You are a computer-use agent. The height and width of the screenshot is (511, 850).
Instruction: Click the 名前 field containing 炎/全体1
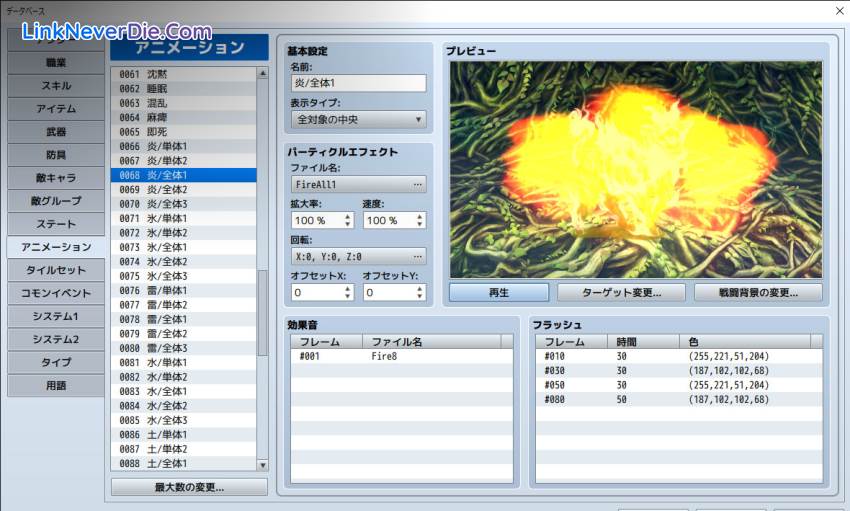[x=356, y=84]
